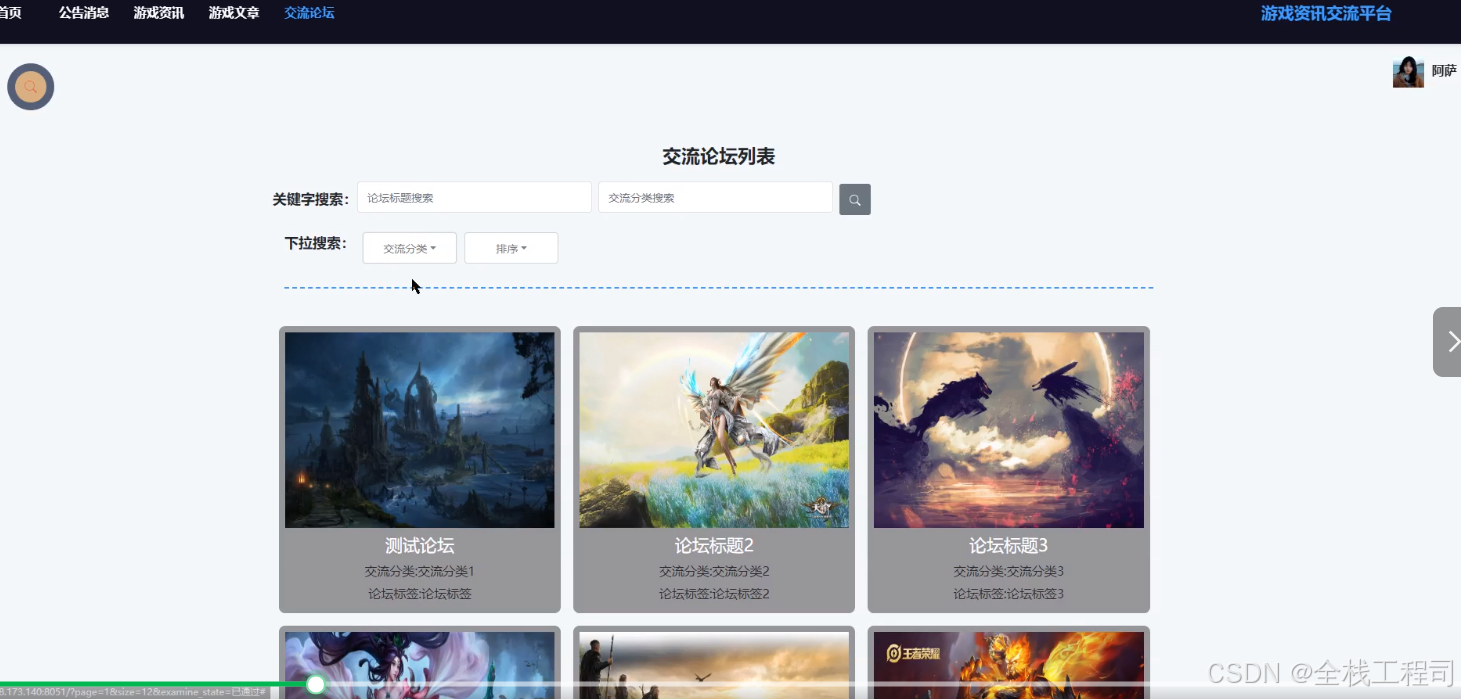1461x699 pixels.
Task: Focus the 交流分类搜索 input field
Action: pos(715,198)
